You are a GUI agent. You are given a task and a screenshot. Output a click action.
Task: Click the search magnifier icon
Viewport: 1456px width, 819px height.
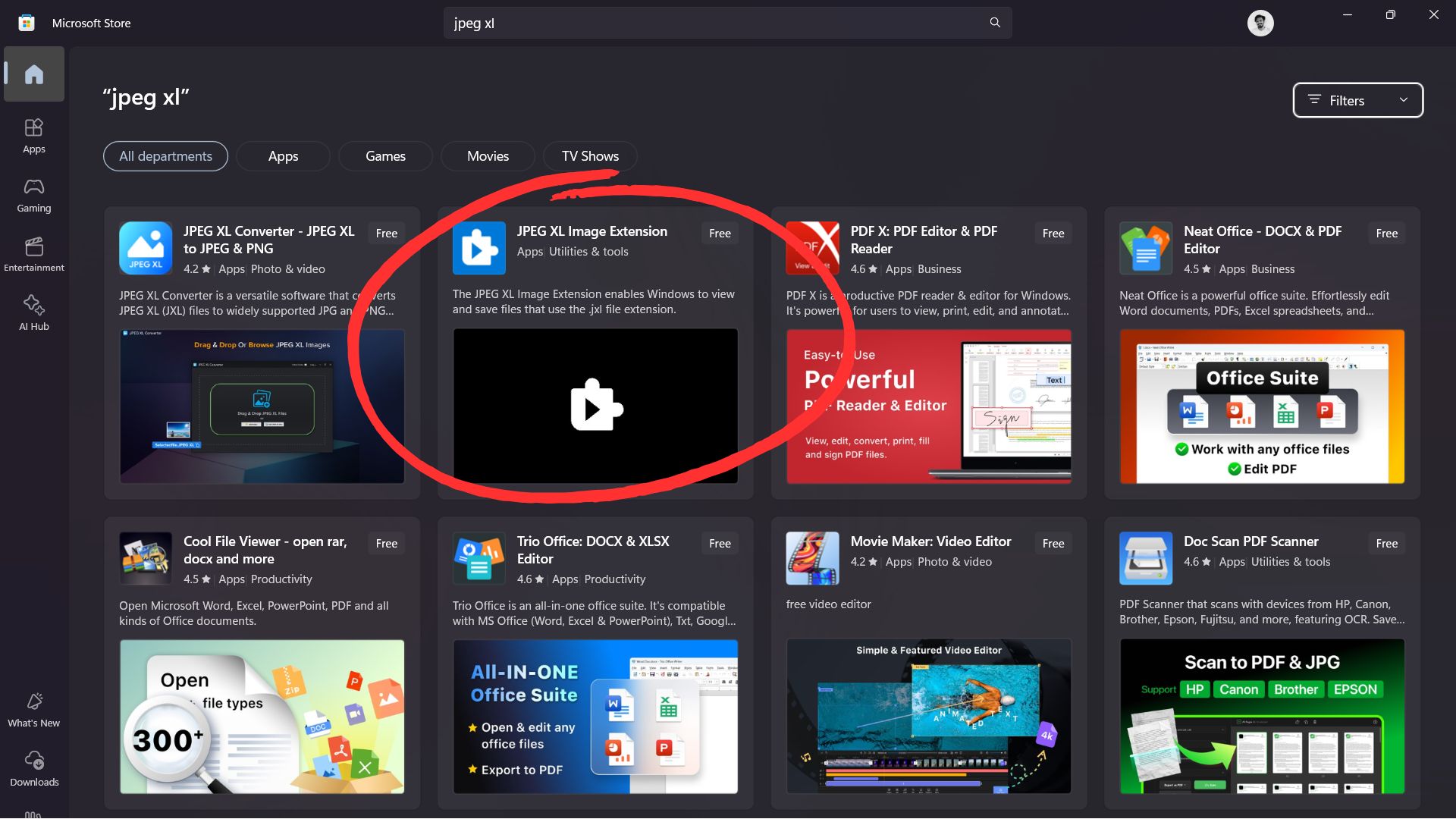[995, 23]
